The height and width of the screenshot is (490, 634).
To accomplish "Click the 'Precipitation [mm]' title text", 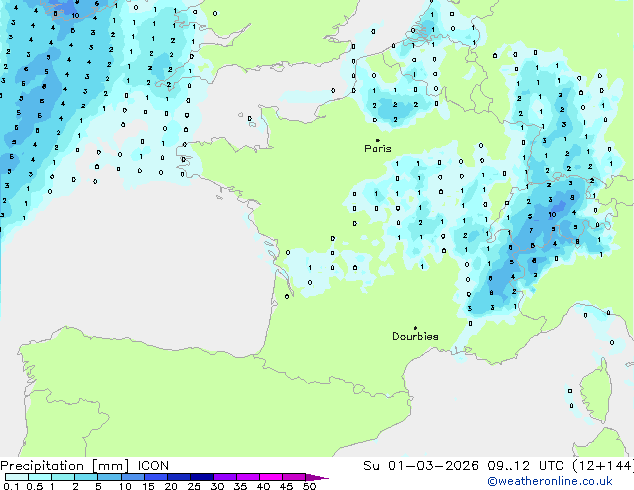I will 65,466.
